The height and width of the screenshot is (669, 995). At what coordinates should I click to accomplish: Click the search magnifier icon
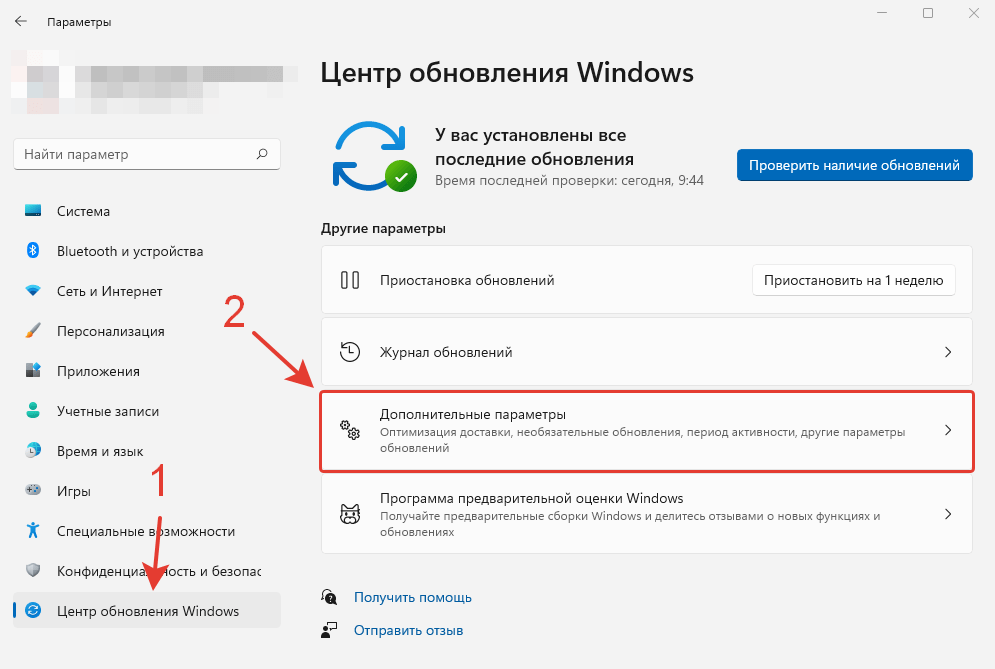[x=262, y=155]
